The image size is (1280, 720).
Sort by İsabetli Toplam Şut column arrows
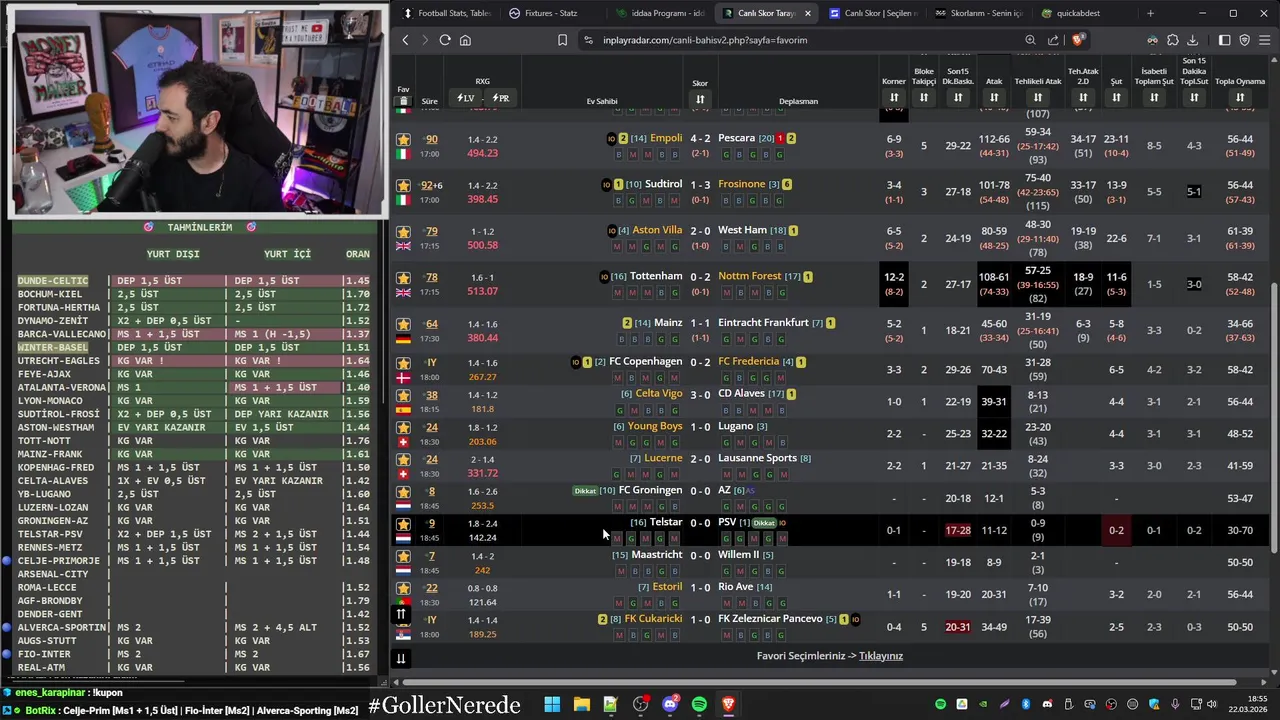pos(1154,97)
